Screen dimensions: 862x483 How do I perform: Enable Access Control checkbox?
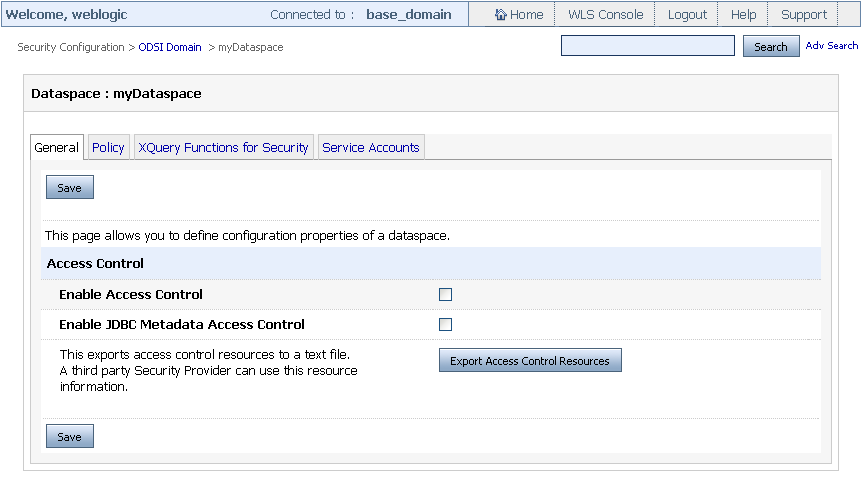(x=445, y=295)
